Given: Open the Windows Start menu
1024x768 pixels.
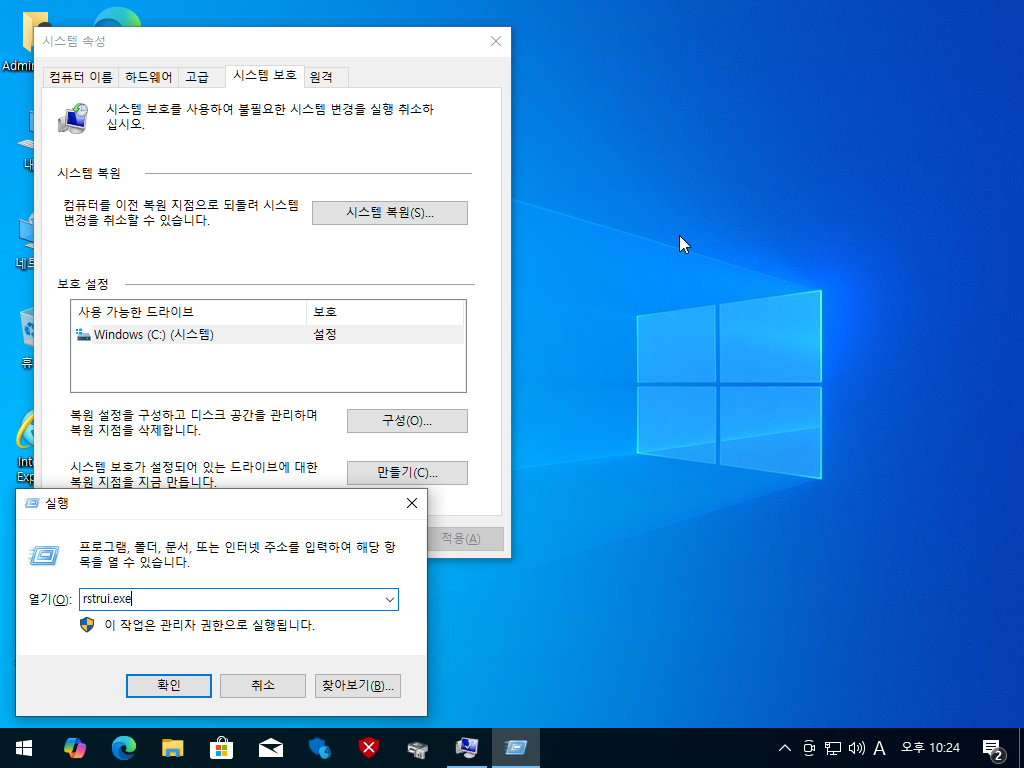Looking at the screenshot, I should [24, 748].
